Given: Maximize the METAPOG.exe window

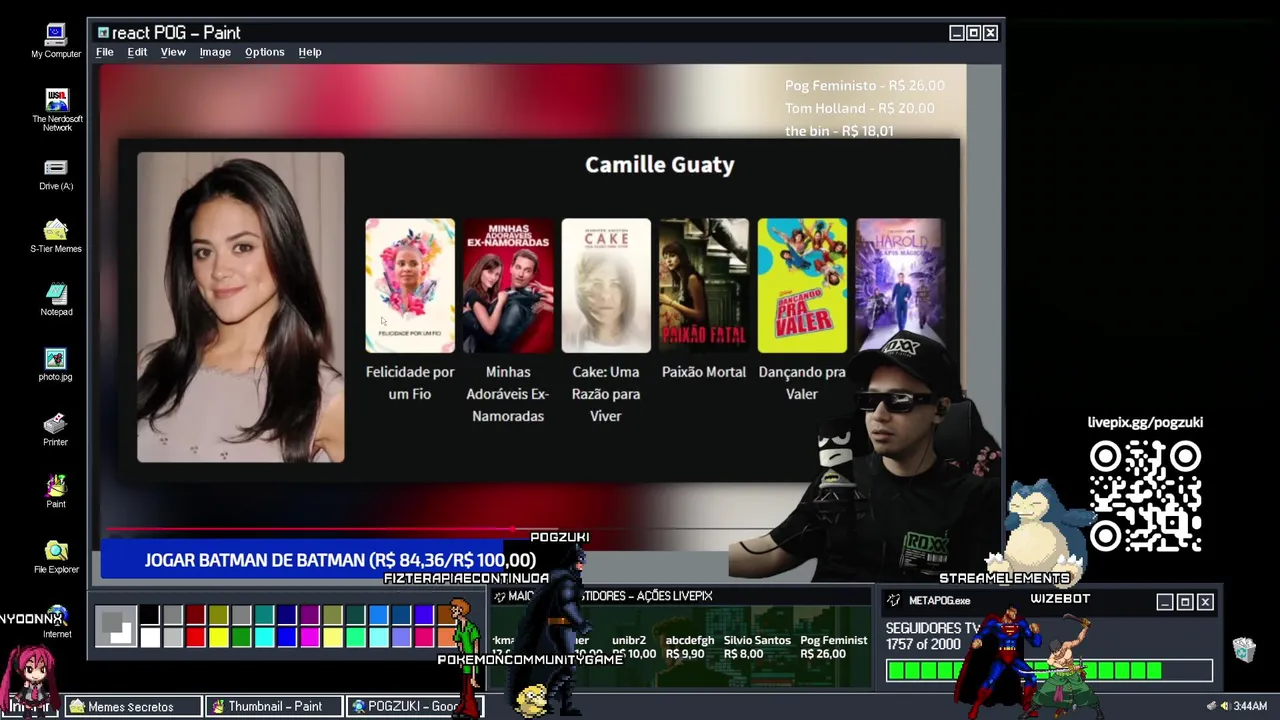Looking at the screenshot, I should [x=1185, y=602].
